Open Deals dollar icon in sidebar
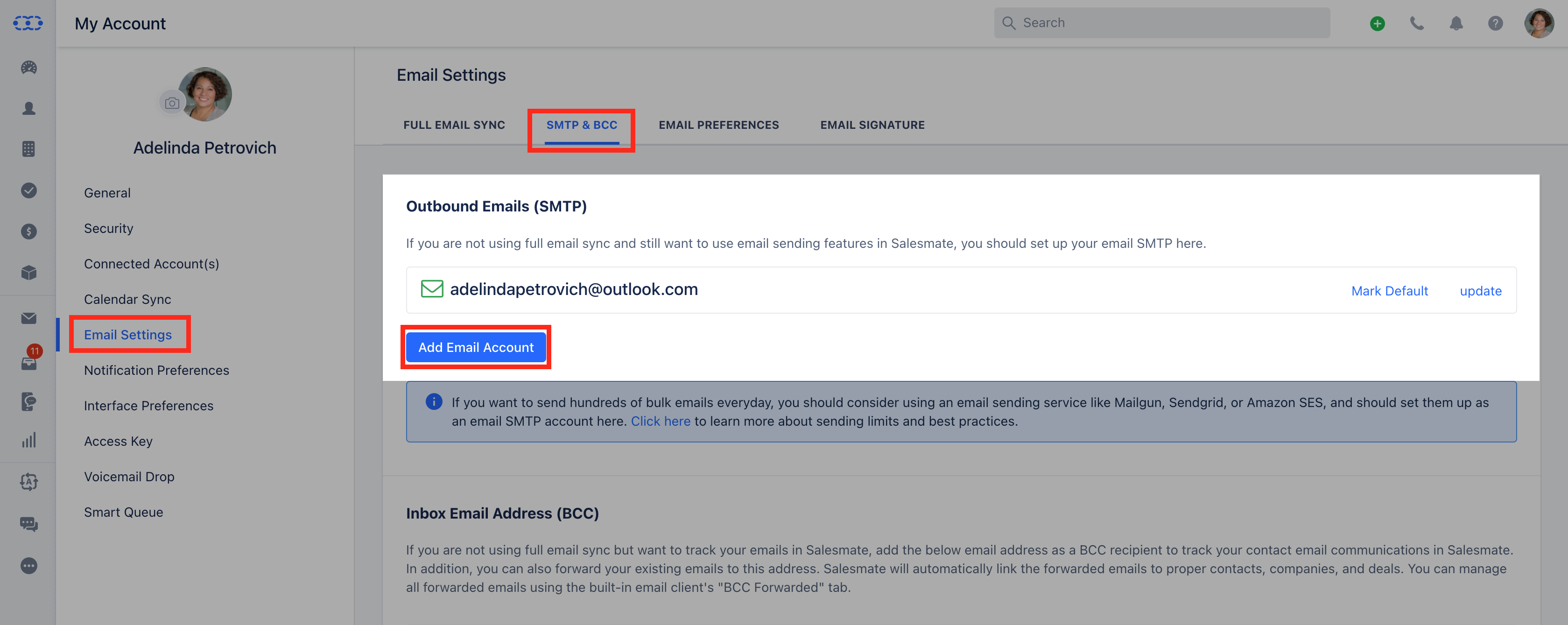This screenshot has width=1568, height=625. 28,231
